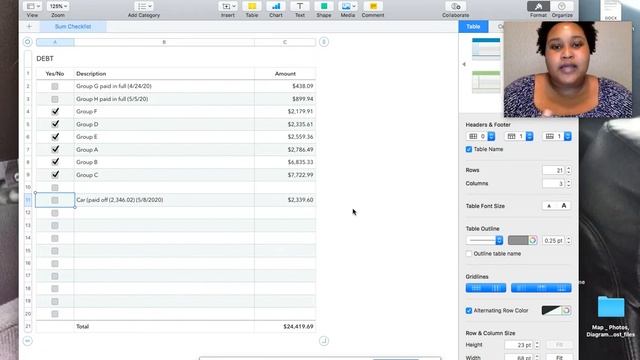This screenshot has width=640, height=360.
Task: Click the Fit button next to Width
Action: point(559,358)
